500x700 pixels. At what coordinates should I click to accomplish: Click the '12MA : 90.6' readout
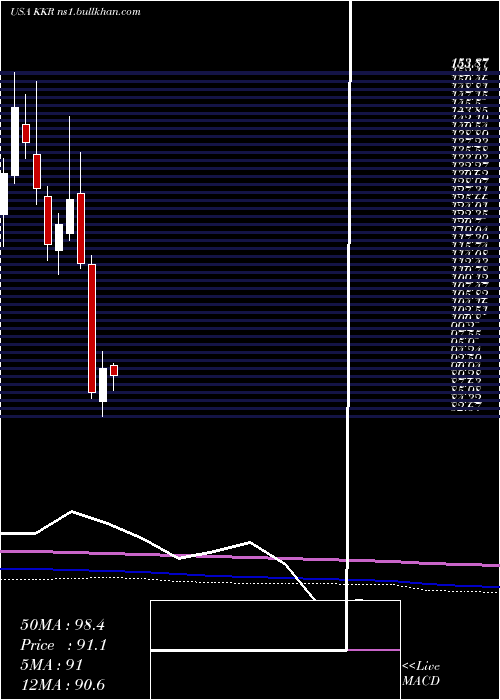click(63, 685)
